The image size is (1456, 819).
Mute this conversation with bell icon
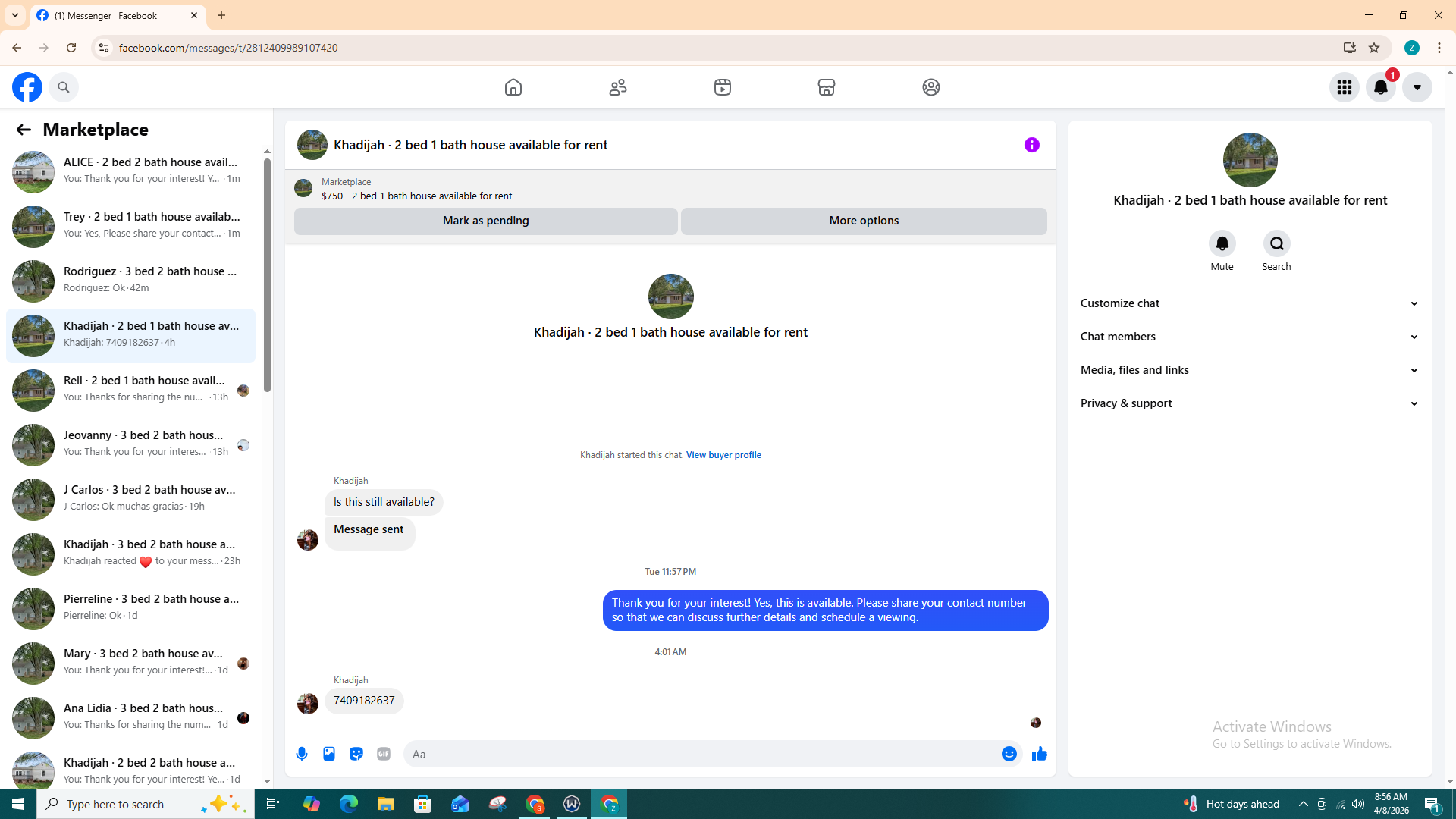(x=1222, y=243)
